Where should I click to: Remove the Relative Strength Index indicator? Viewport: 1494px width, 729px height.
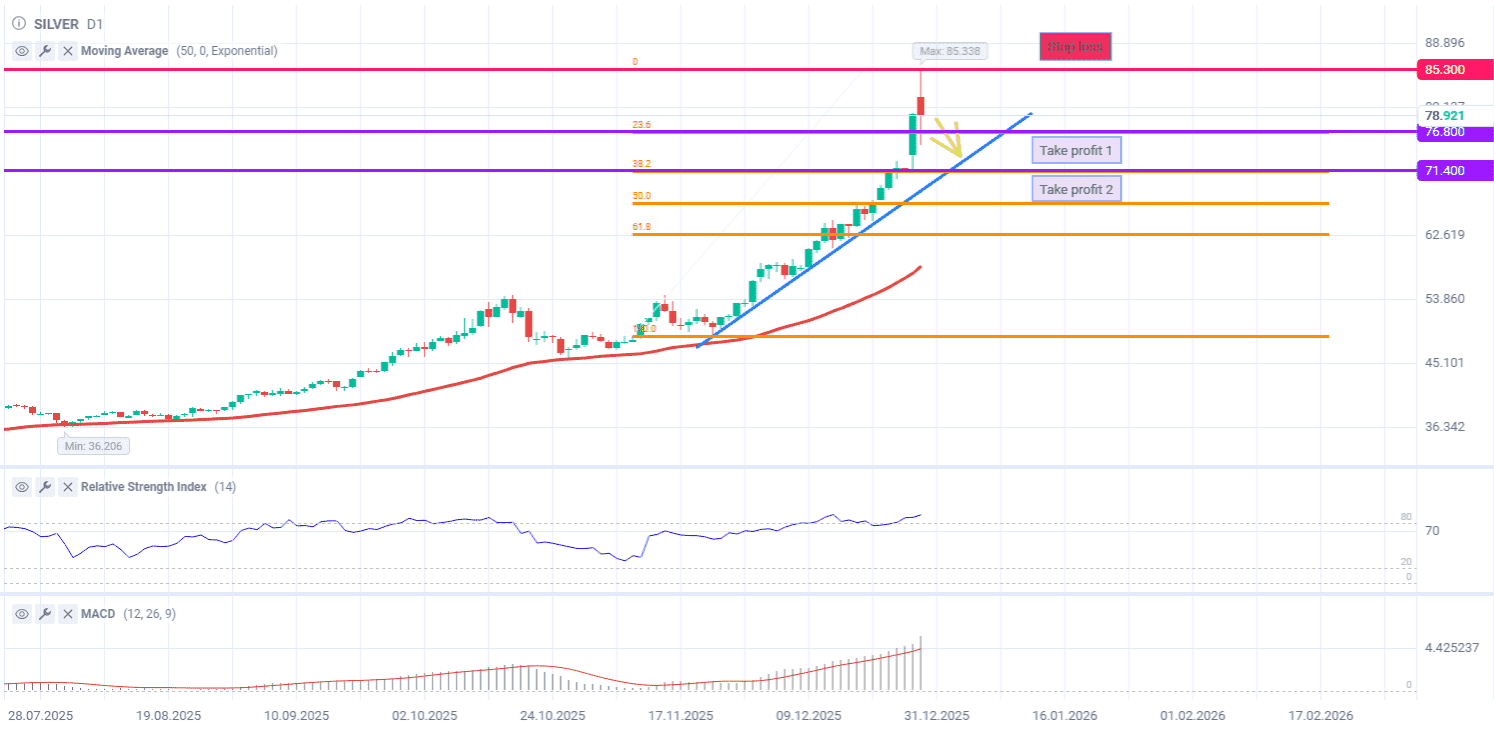[67, 487]
